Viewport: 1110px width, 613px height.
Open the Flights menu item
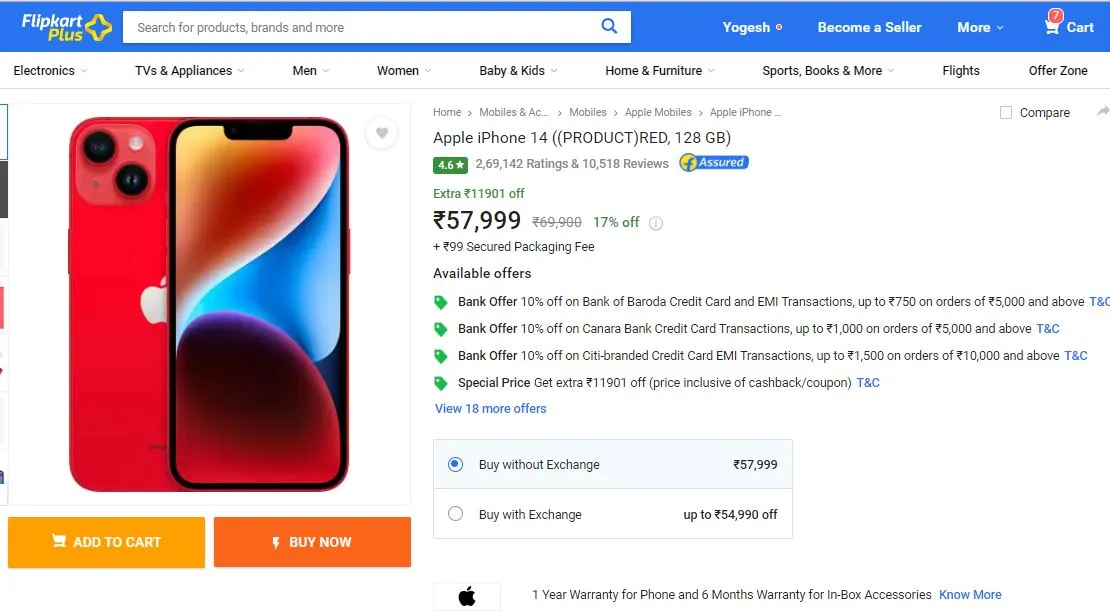tap(961, 71)
